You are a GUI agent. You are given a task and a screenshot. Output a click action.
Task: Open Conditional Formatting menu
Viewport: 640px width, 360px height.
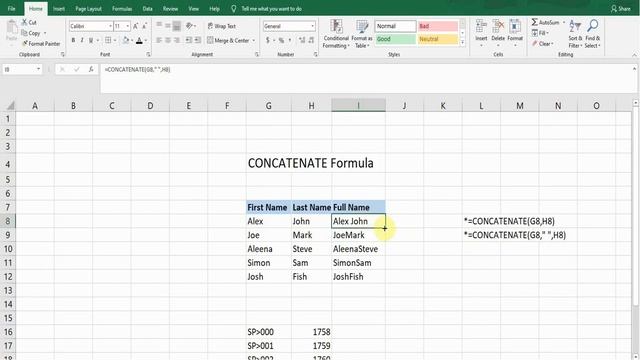click(x=336, y=34)
